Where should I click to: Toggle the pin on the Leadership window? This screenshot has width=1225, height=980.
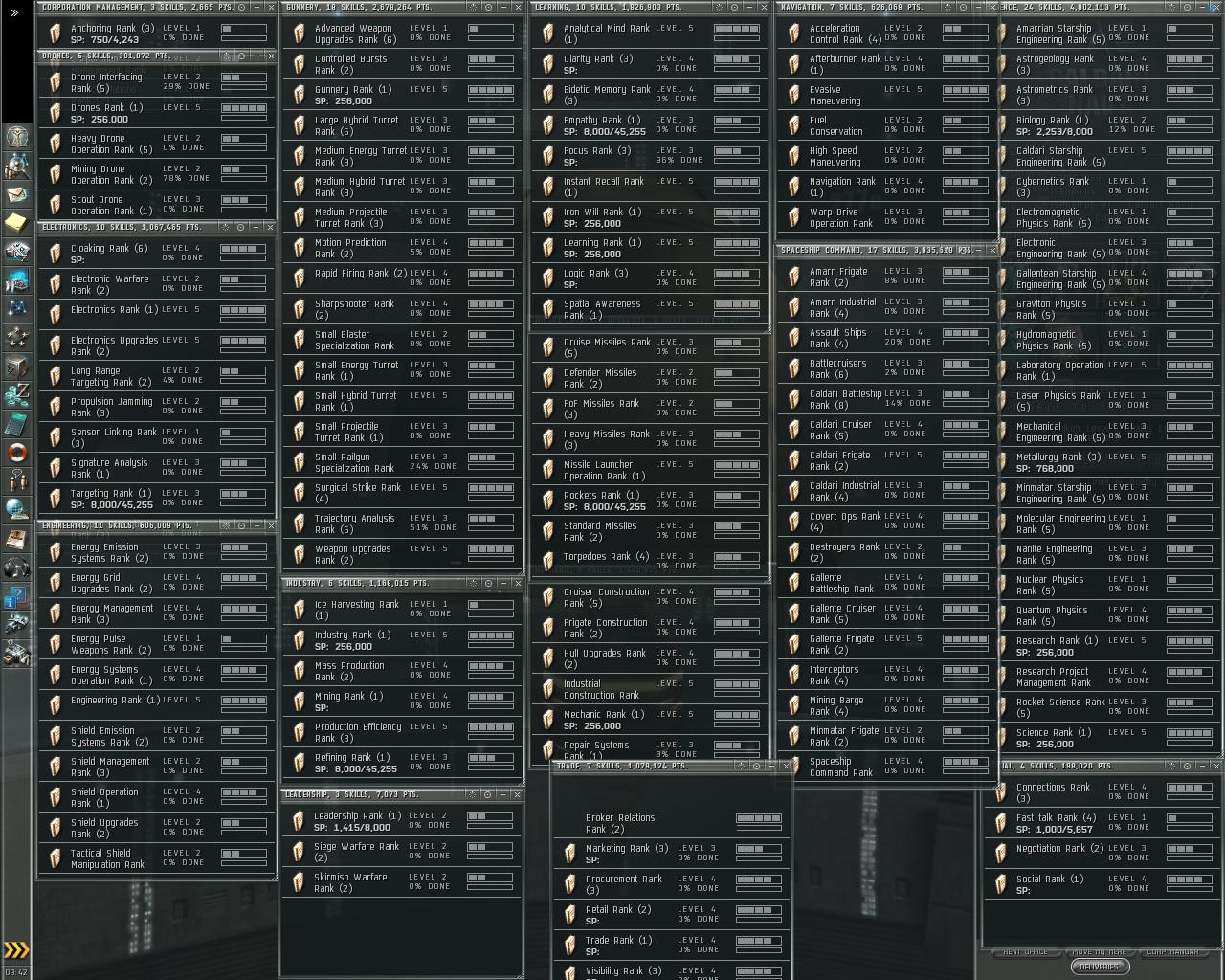[474, 794]
